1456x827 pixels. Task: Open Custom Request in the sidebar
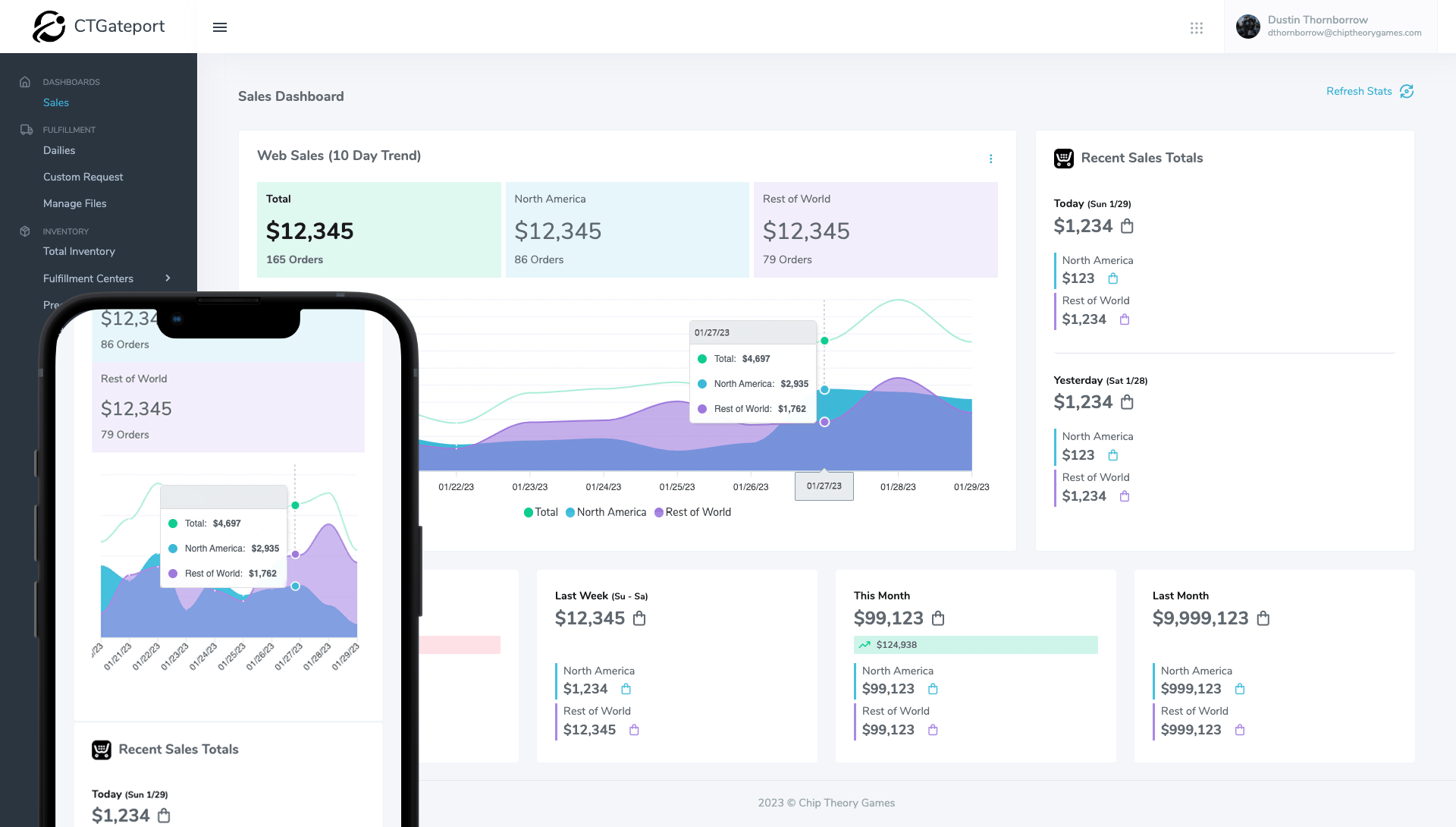(x=83, y=177)
